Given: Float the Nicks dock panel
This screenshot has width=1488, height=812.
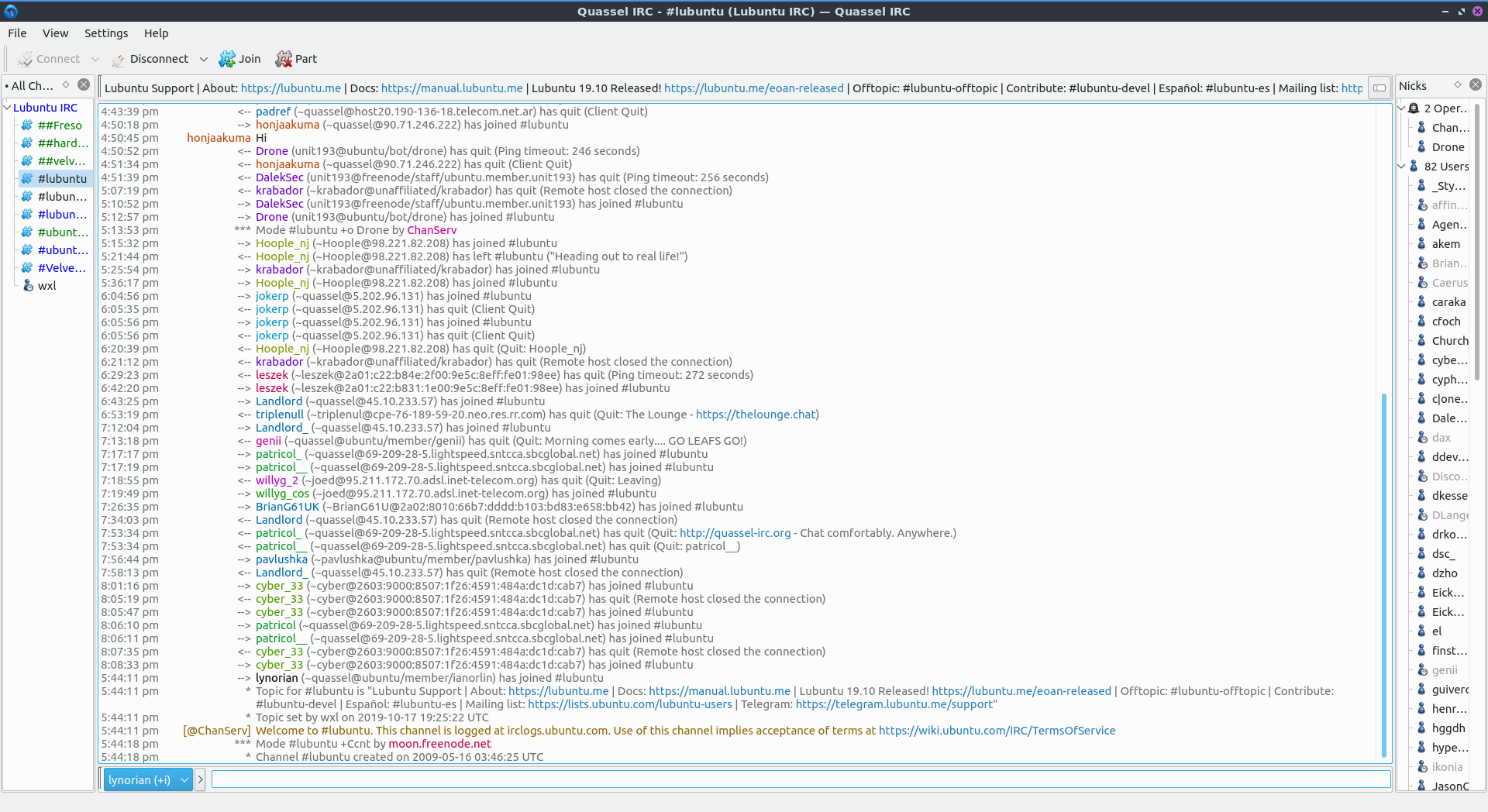Looking at the screenshot, I should [1458, 85].
